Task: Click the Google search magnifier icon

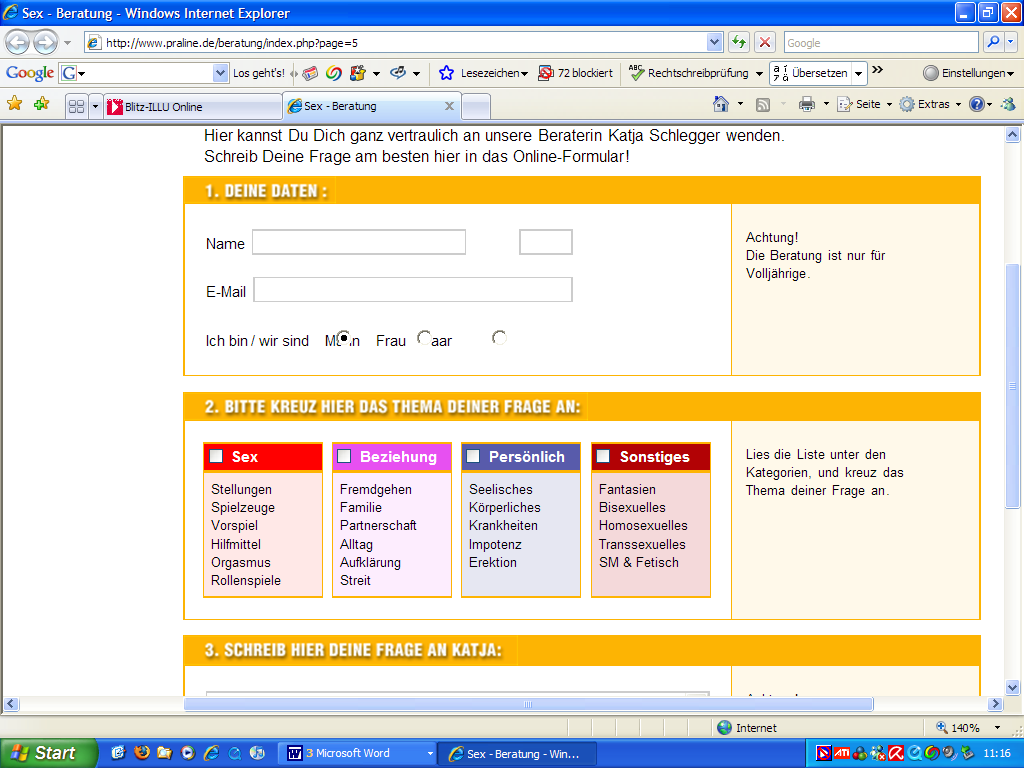Action: click(994, 43)
